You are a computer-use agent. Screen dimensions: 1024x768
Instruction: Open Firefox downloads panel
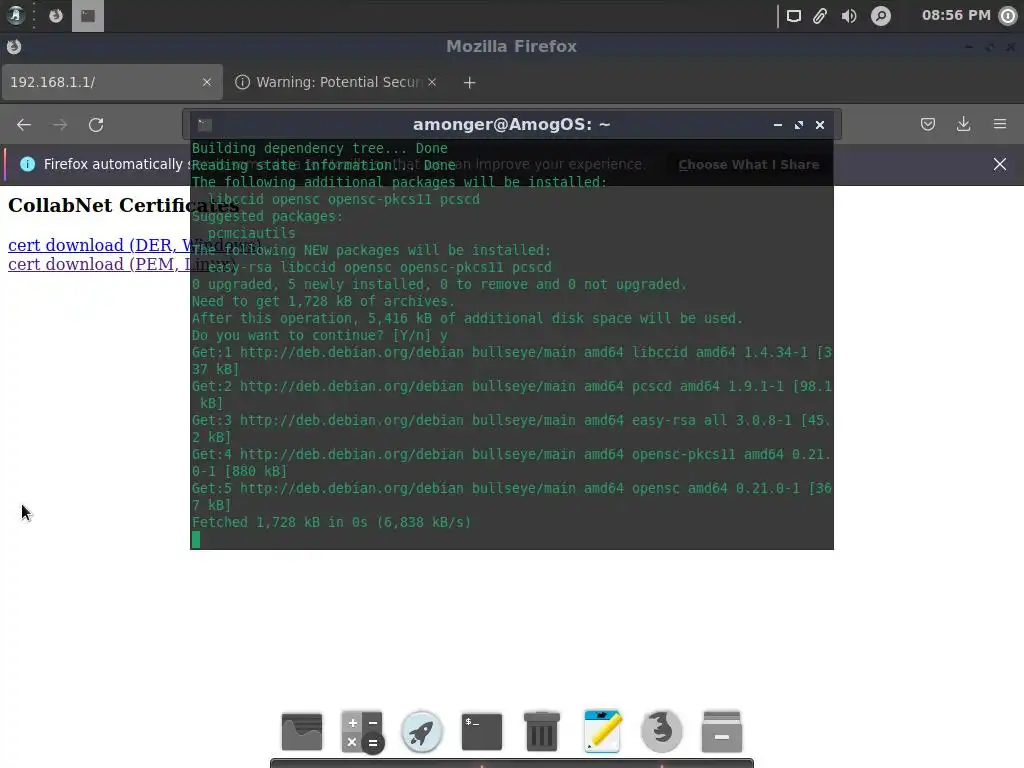963,124
